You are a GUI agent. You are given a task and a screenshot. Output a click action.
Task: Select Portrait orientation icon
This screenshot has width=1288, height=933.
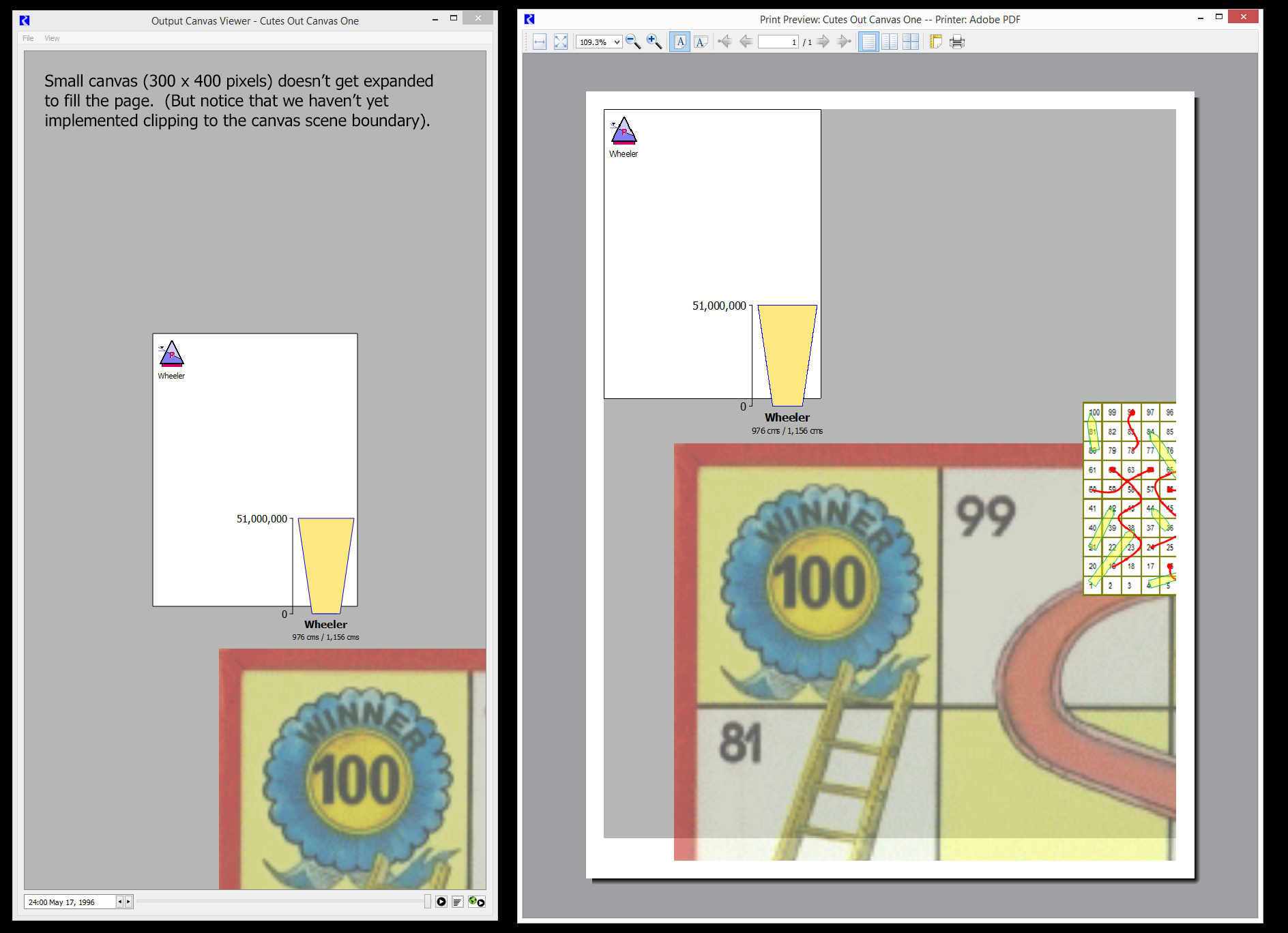click(680, 42)
